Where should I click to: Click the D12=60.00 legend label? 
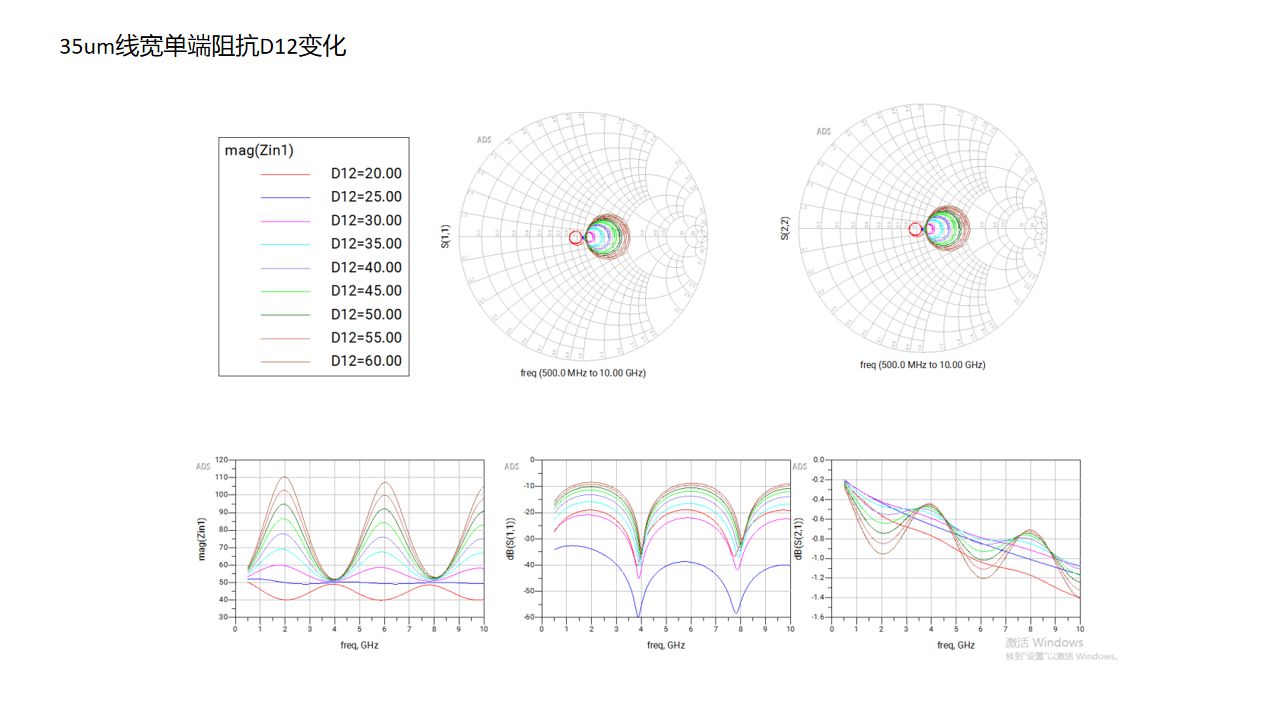366,361
